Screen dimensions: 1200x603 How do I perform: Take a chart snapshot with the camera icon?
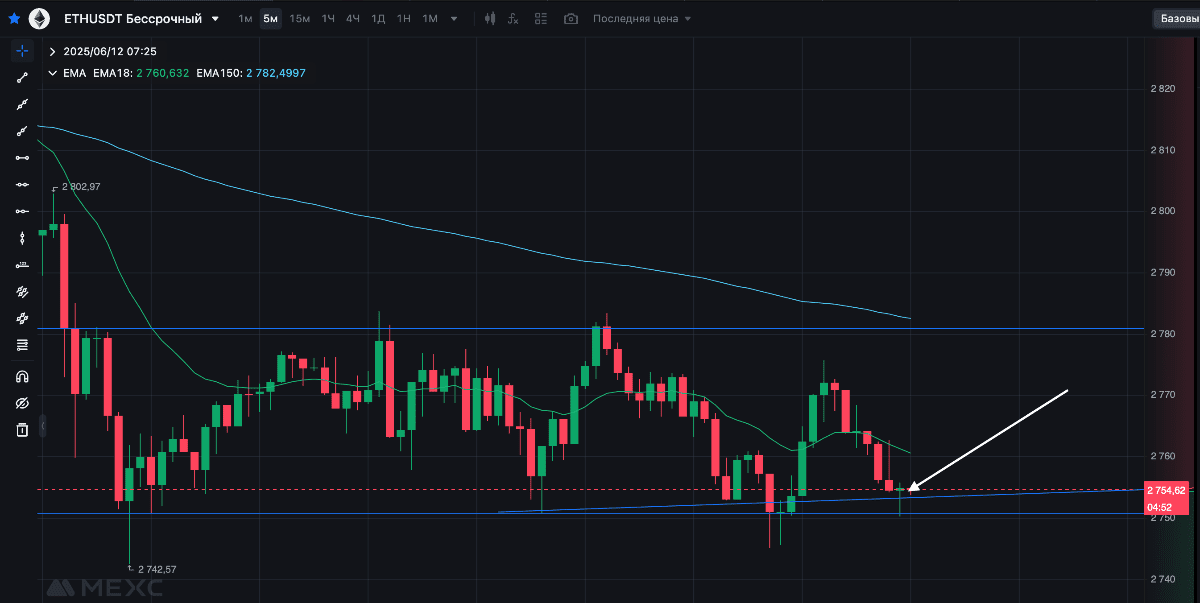570,19
